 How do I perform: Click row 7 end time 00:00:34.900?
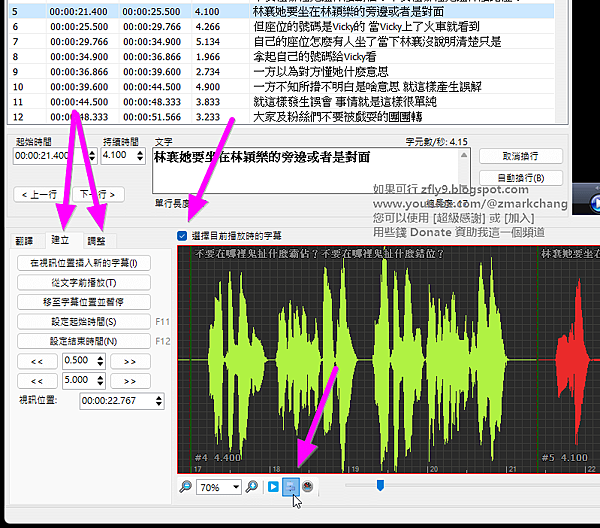tap(152, 42)
